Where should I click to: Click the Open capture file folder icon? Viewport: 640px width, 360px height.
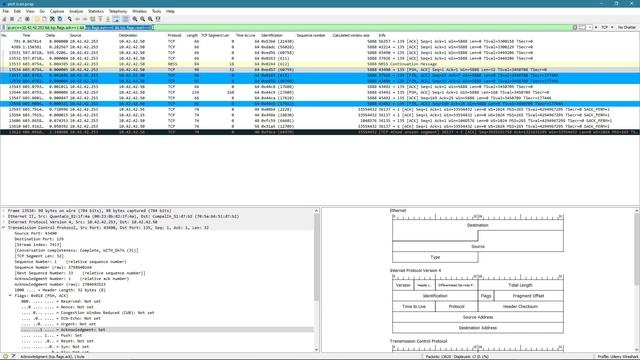pyautogui.click(x=37, y=19)
